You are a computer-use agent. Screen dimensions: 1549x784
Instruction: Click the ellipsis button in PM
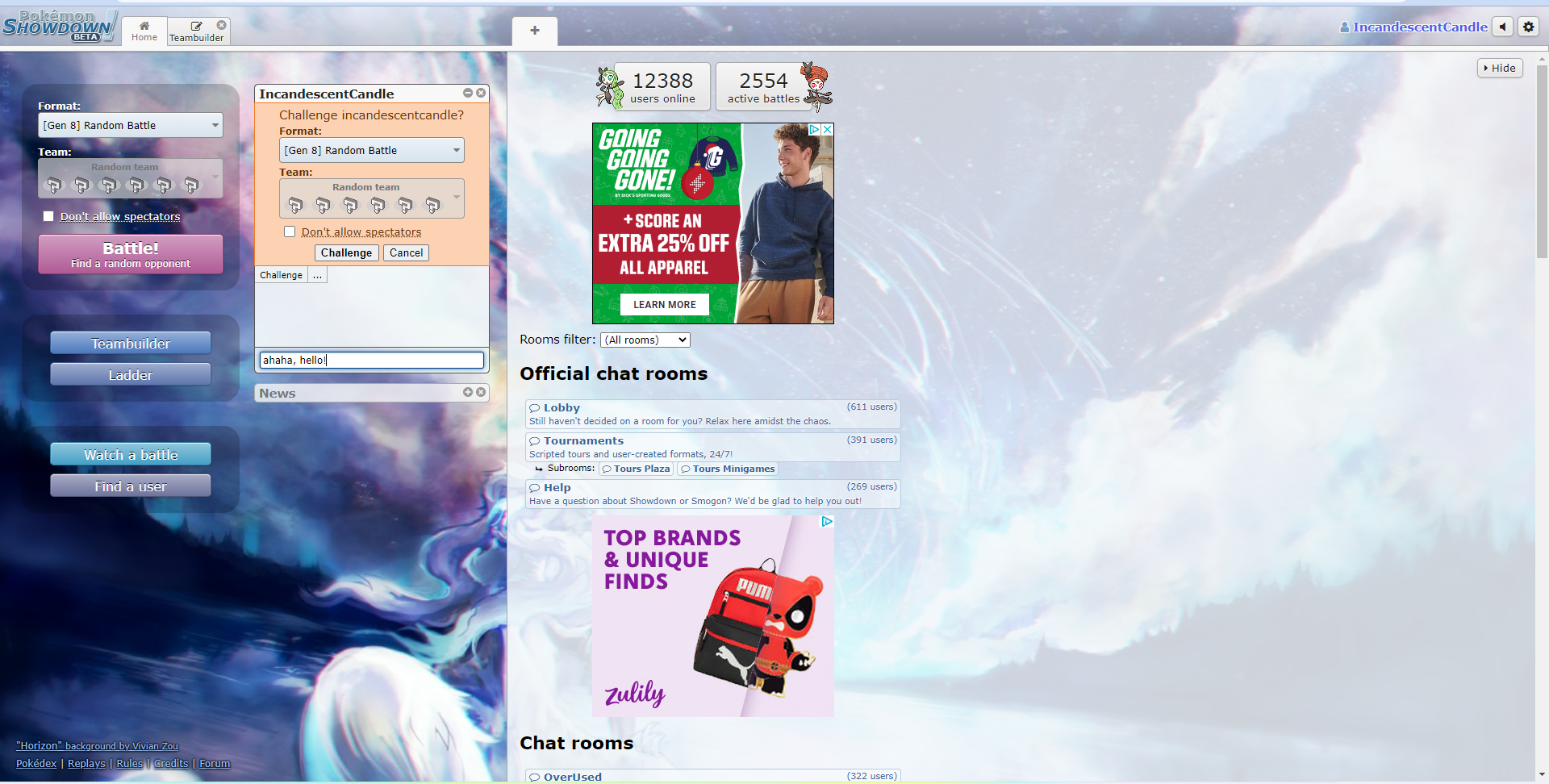pyautogui.click(x=318, y=275)
